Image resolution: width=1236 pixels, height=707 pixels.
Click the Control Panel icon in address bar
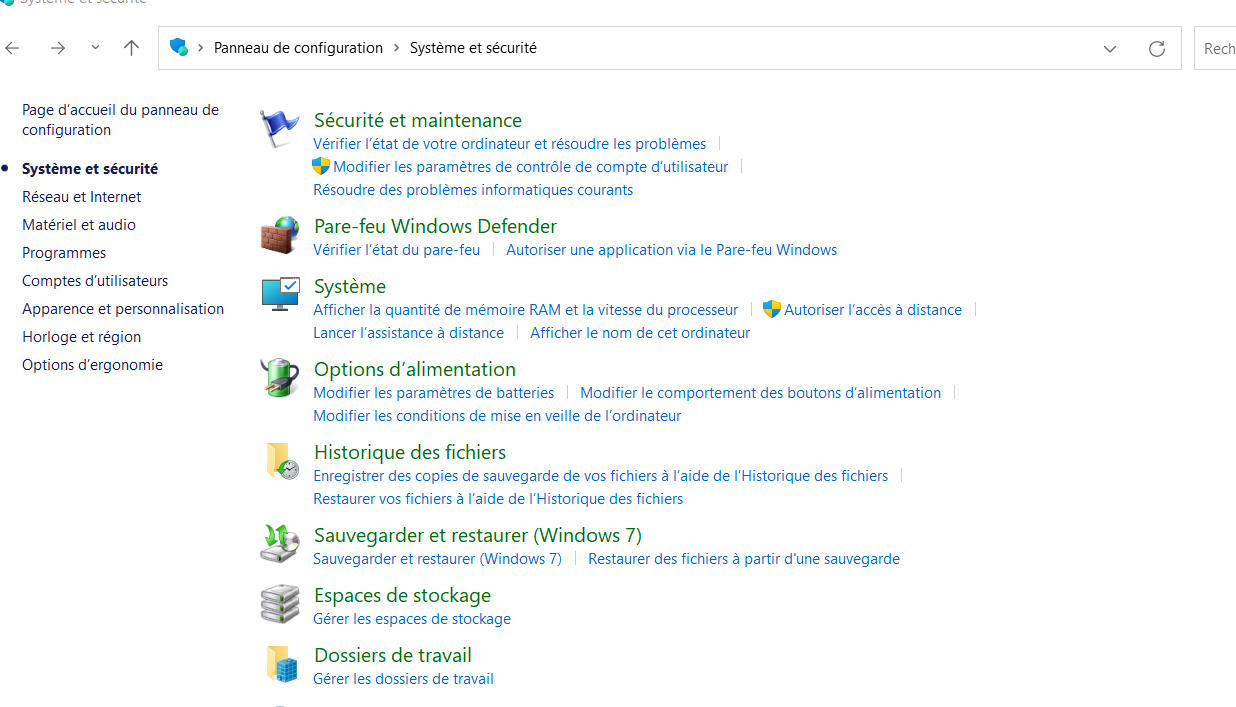(x=179, y=47)
